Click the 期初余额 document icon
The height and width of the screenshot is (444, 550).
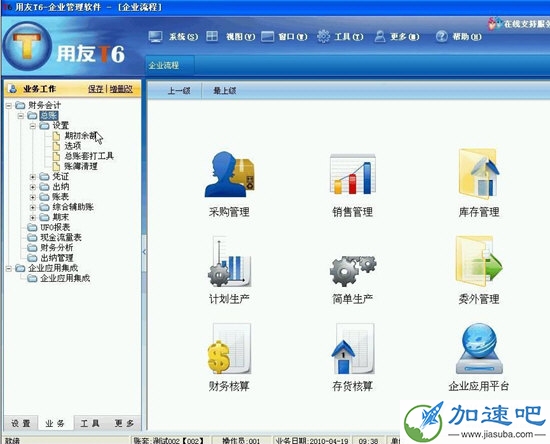tap(56, 136)
